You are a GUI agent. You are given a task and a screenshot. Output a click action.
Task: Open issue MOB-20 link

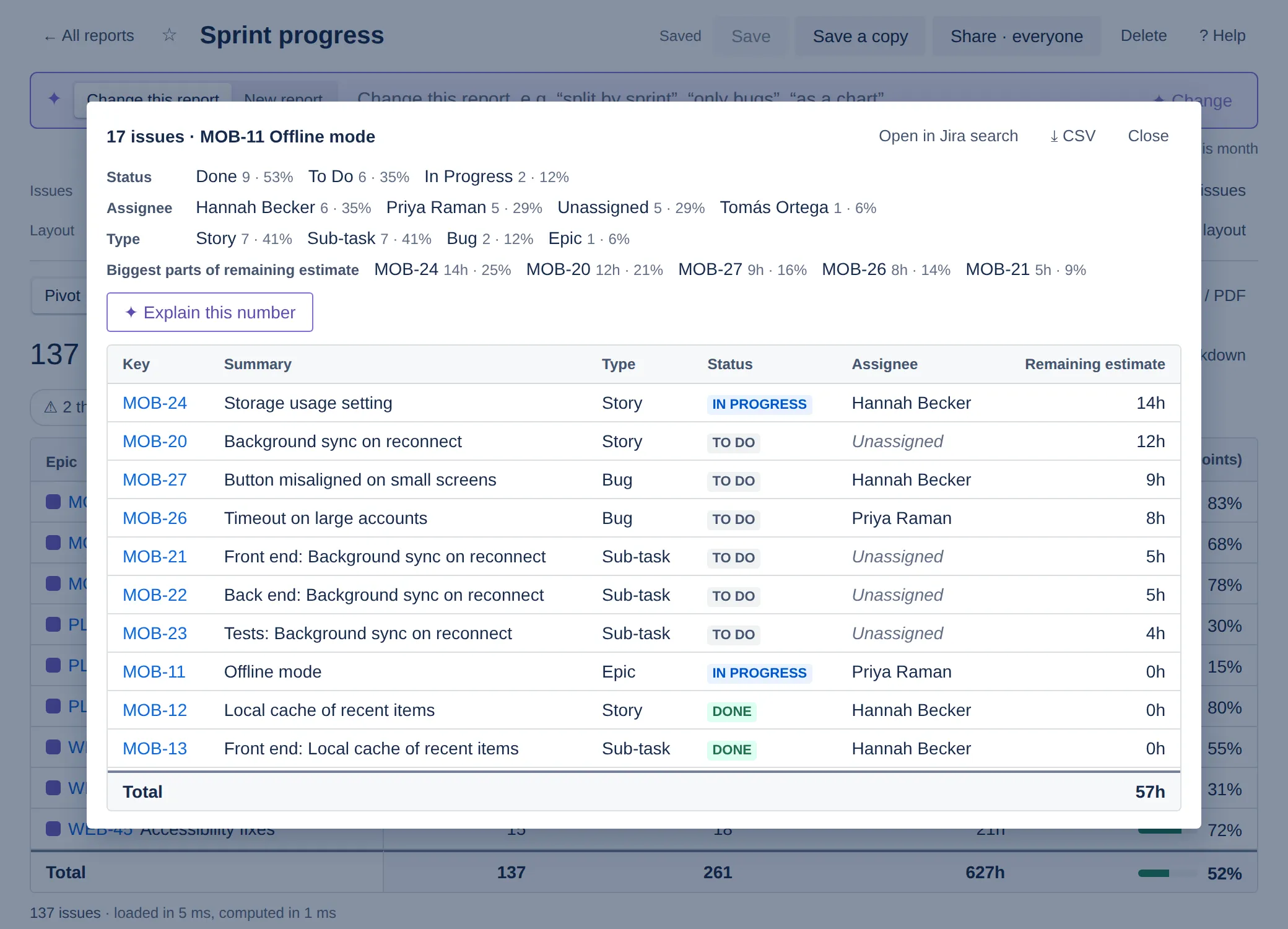pyautogui.click(x=155, y=442)
